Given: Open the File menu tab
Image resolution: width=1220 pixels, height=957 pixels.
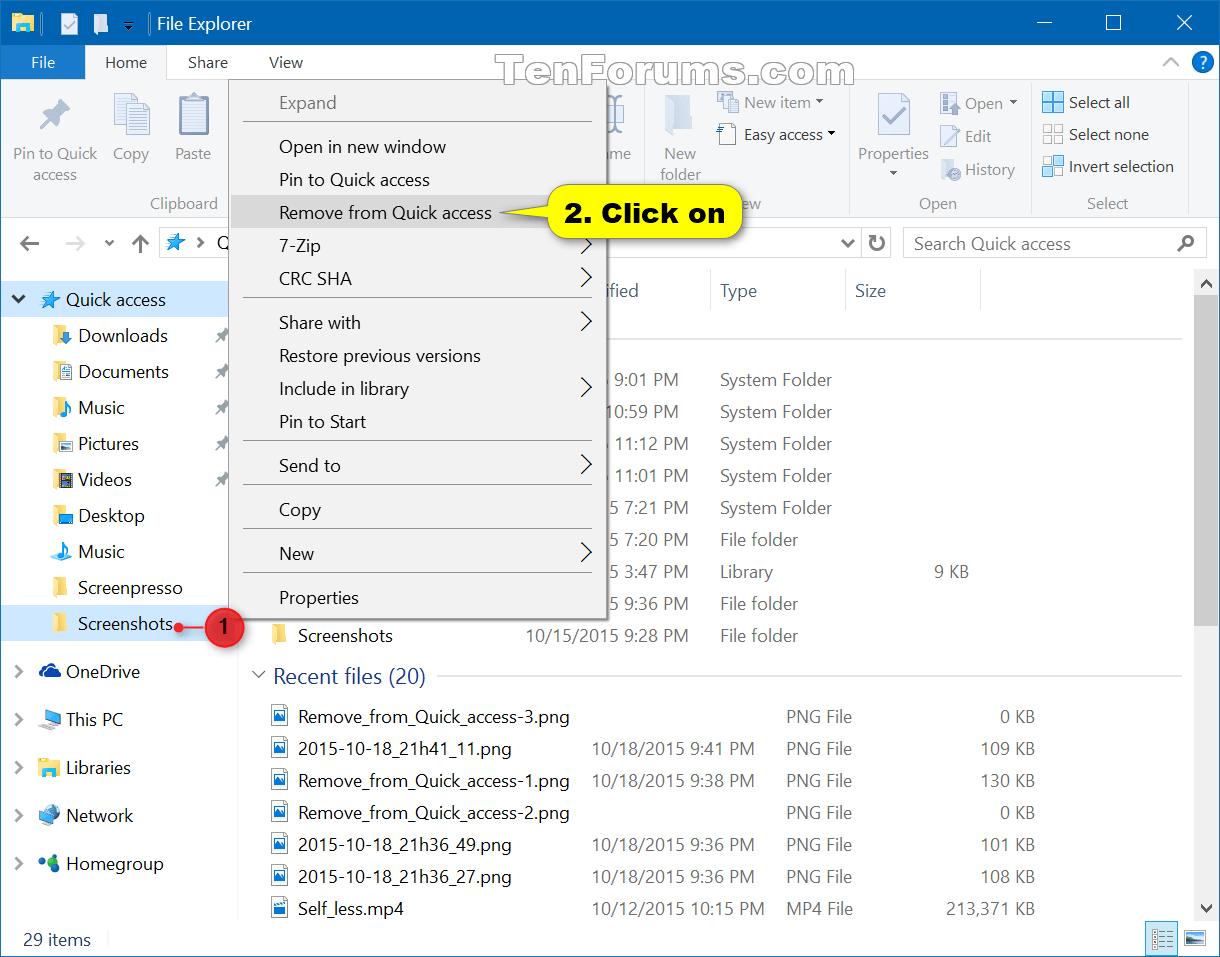Looking at the screenshot, I should [x=43, y=62].
